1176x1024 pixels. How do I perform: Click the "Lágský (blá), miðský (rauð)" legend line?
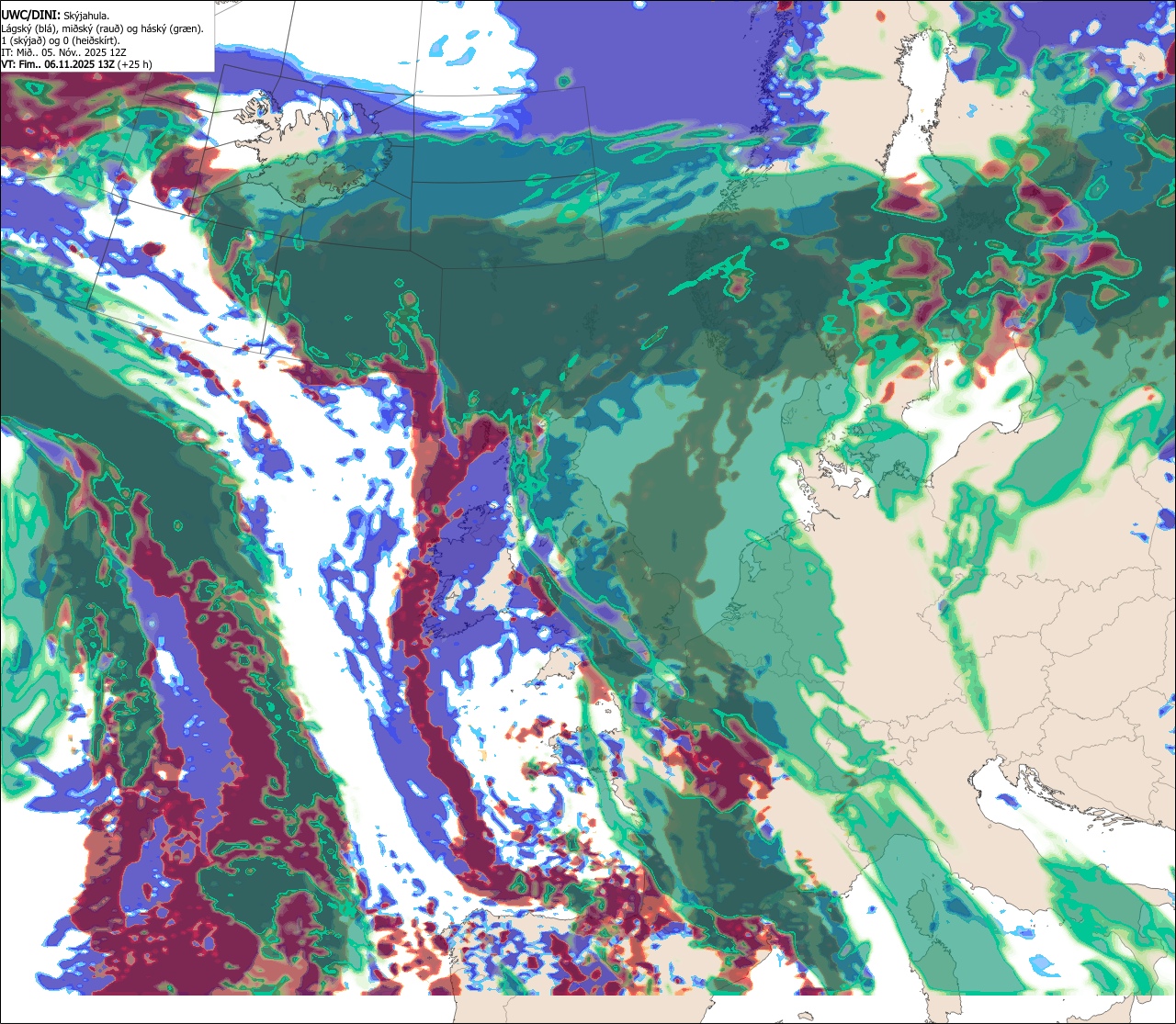103,28
